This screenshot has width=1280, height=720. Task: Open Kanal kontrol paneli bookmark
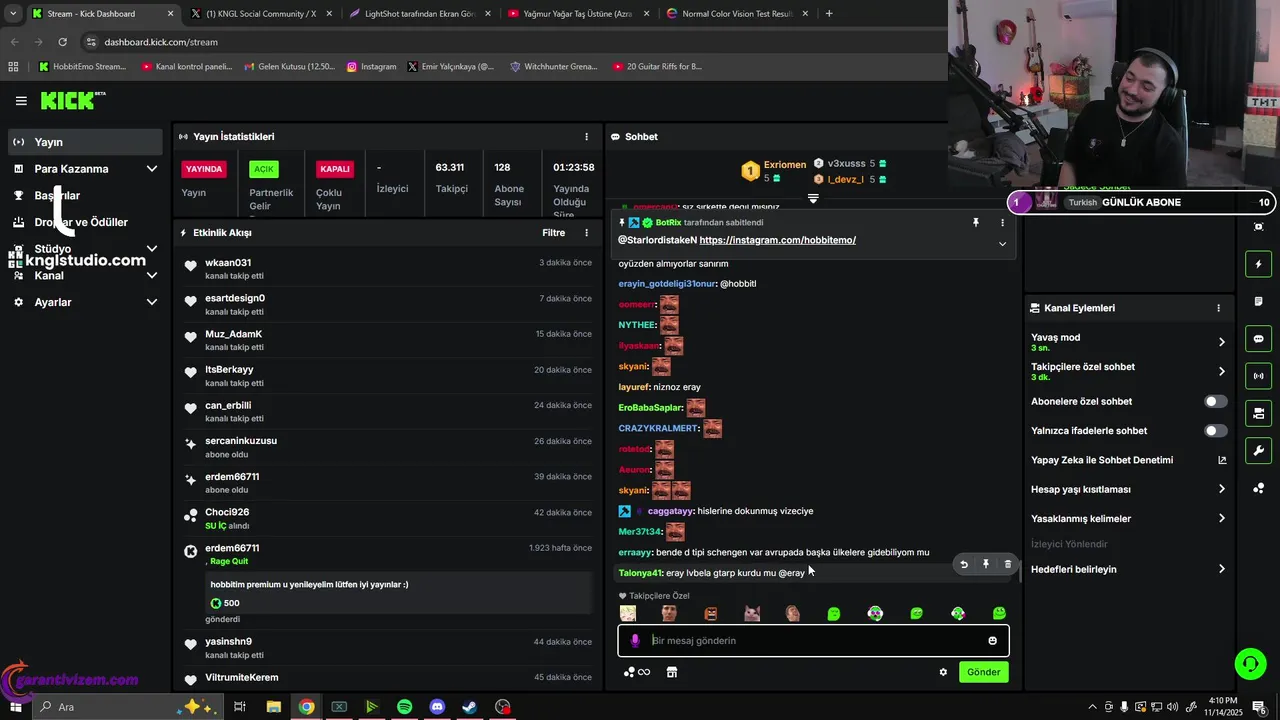coord(187,67)
